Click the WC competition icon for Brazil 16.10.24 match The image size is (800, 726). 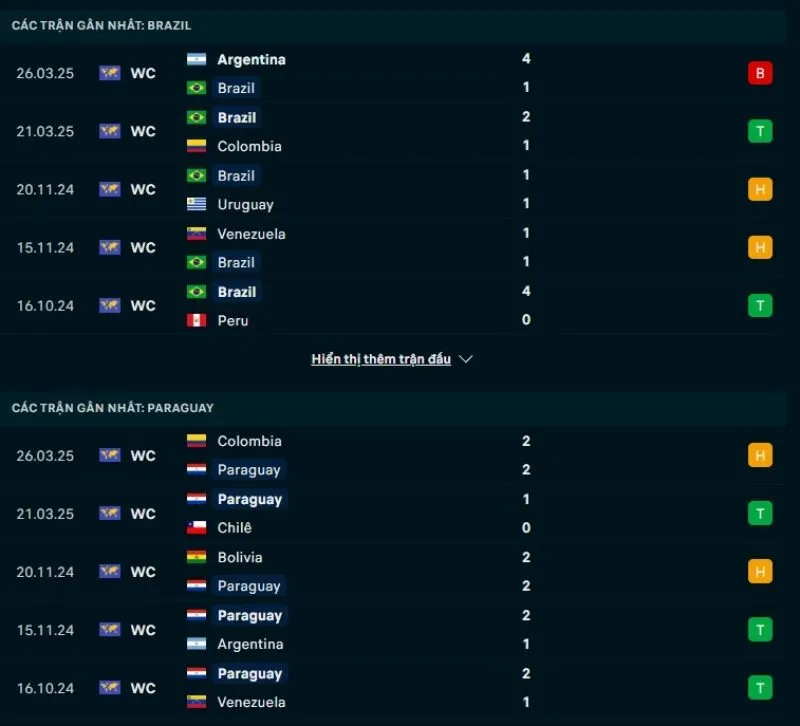(x=110, y=305)
